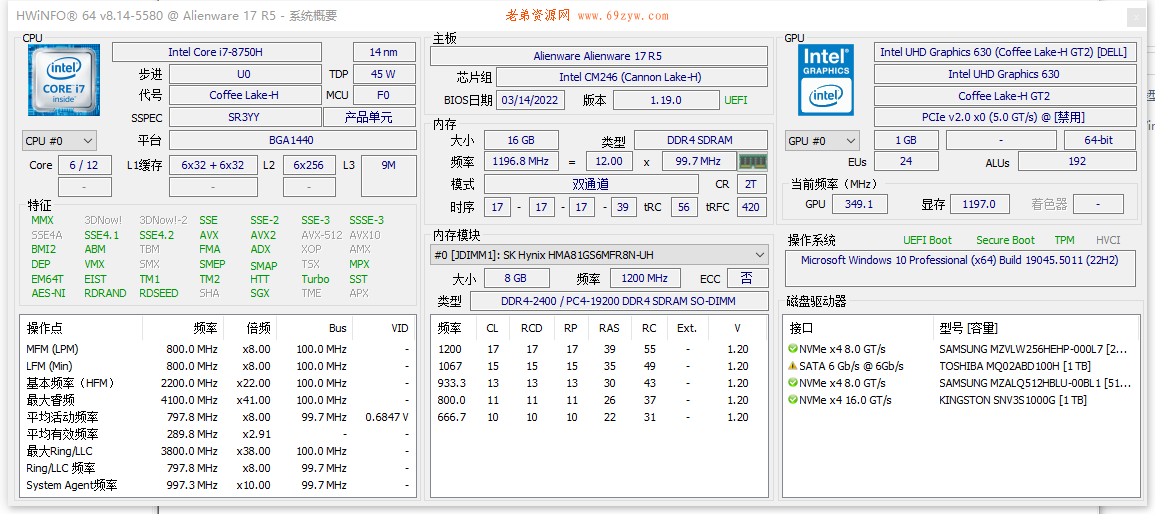Click the UEFI Boot label
Viewport: 1155px width, 514px height.
(927, 240)
